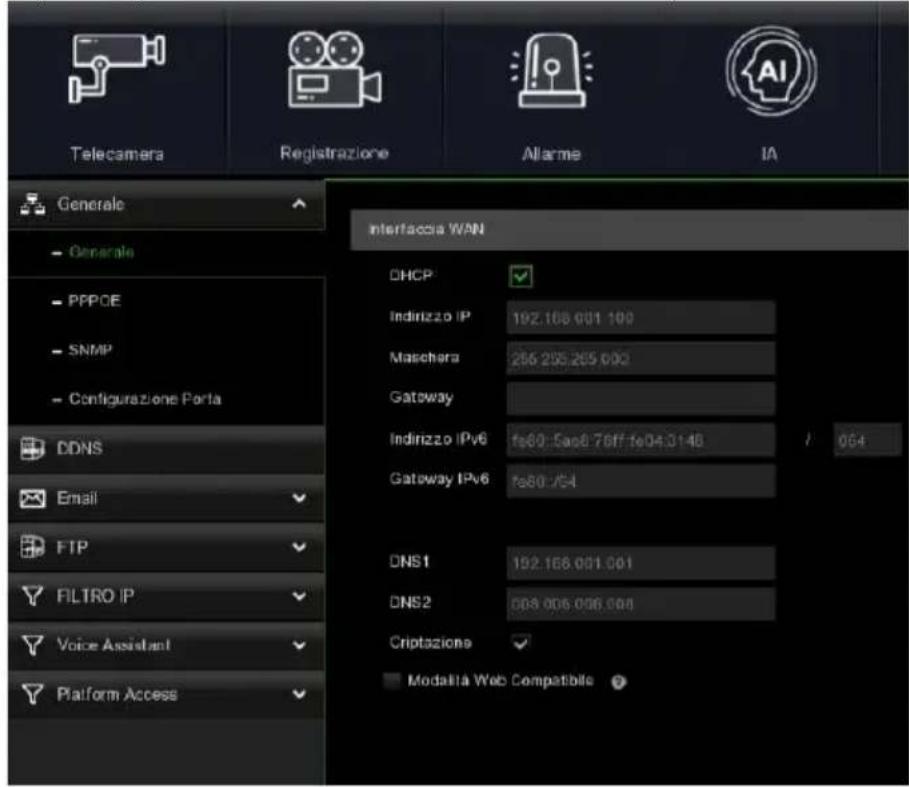Click the IA label
This screenshot has height=787, width=909.
tap(769, 154)
